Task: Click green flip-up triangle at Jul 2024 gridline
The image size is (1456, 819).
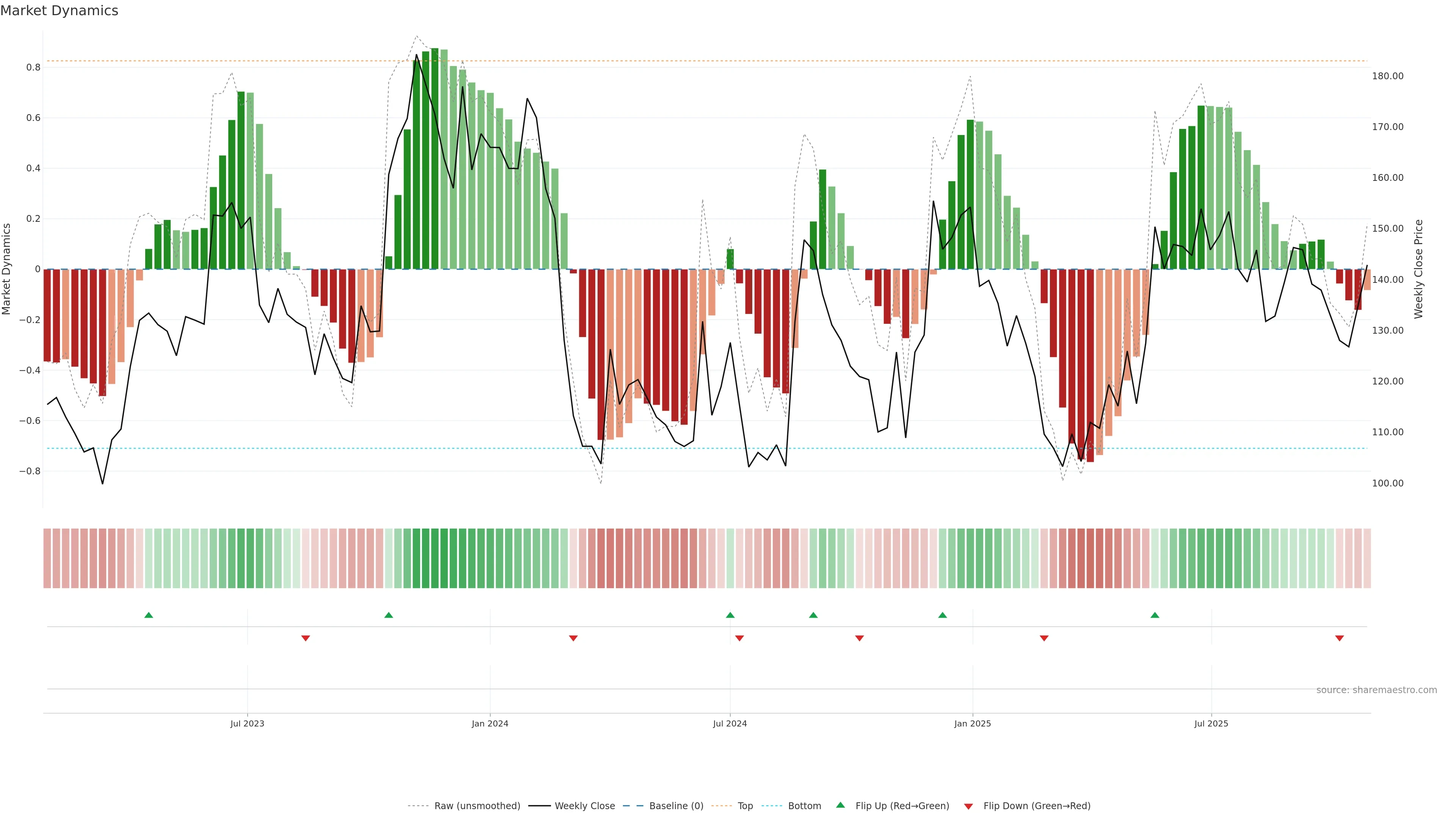Action: (x=730, y=615)
